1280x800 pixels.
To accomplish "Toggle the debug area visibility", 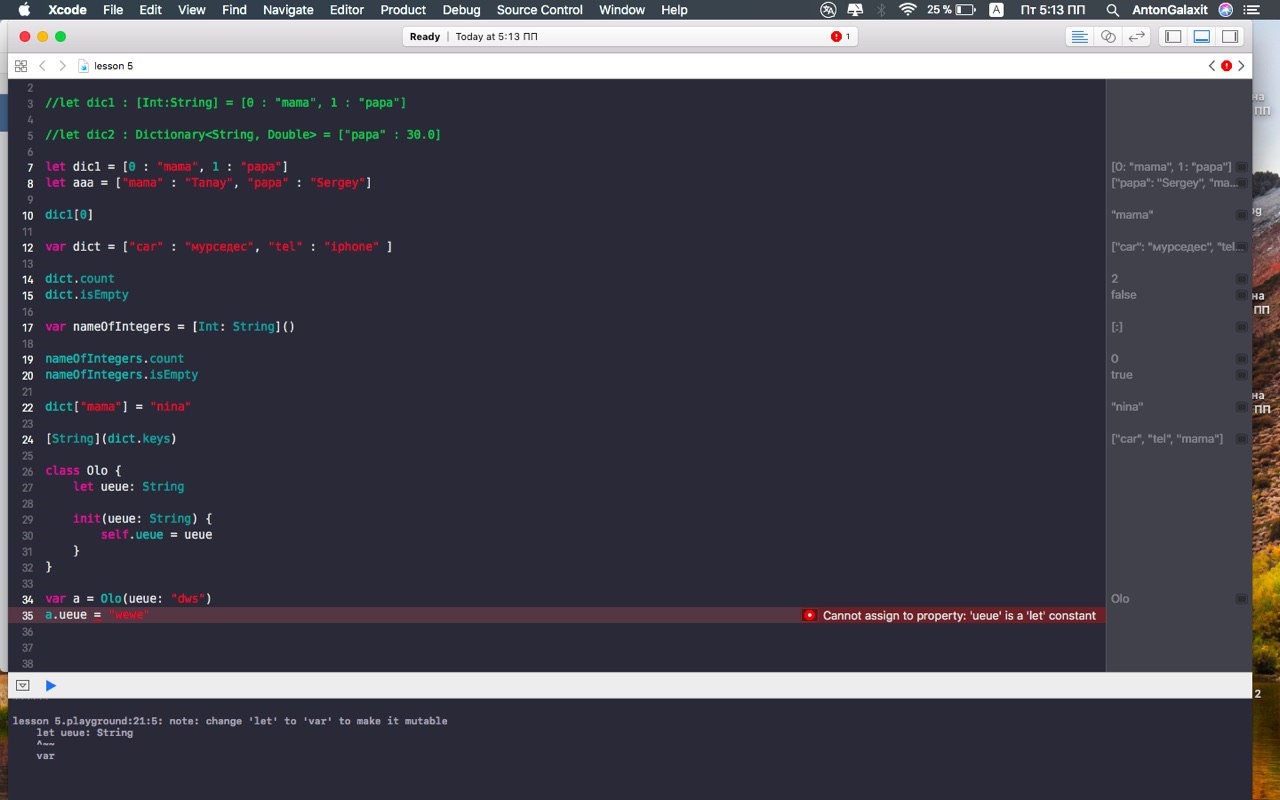I will (1202, 37).
